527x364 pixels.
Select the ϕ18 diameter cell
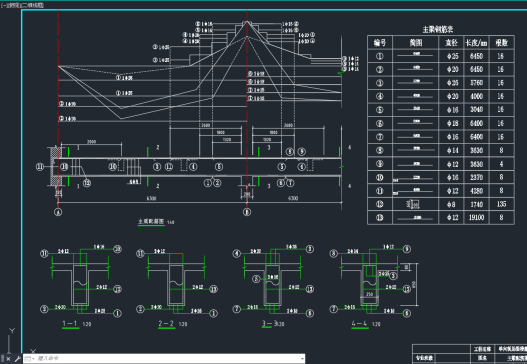[451, 123]
